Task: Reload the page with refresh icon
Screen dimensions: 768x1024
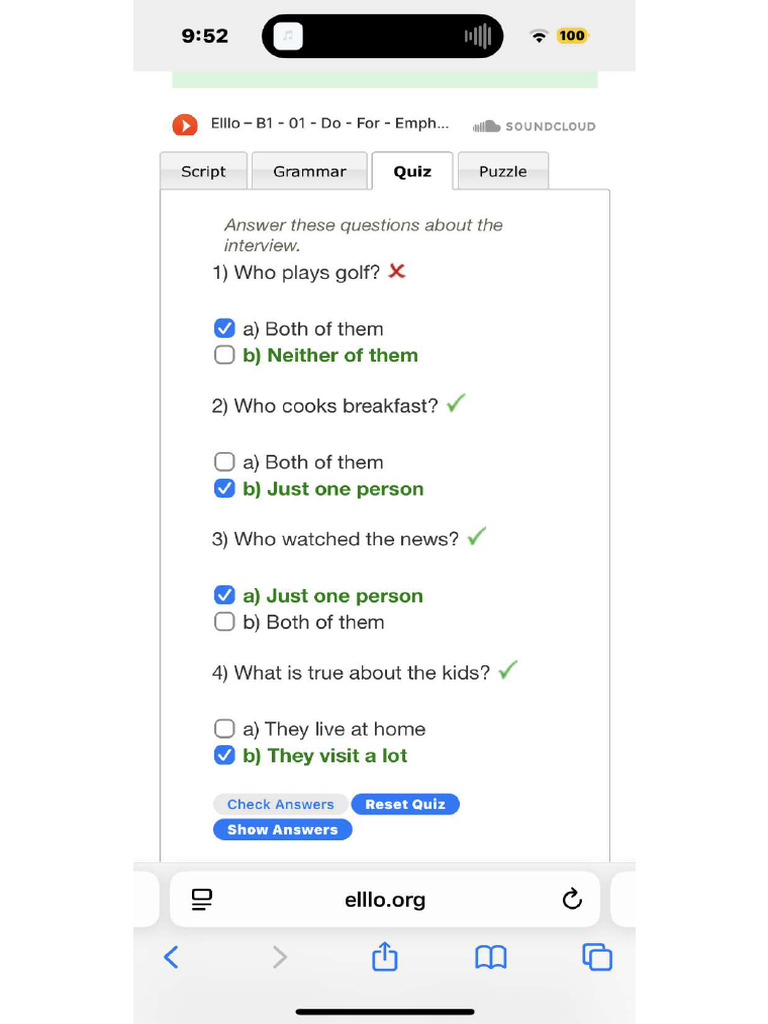Action: coord(572,899)
